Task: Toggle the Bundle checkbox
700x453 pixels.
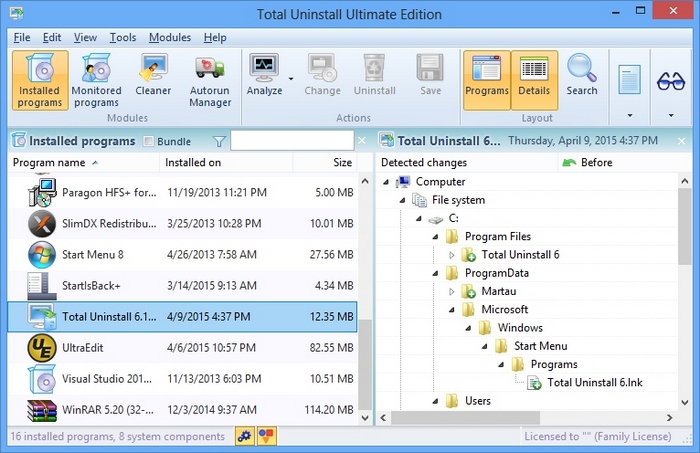Action: (150, 141)
